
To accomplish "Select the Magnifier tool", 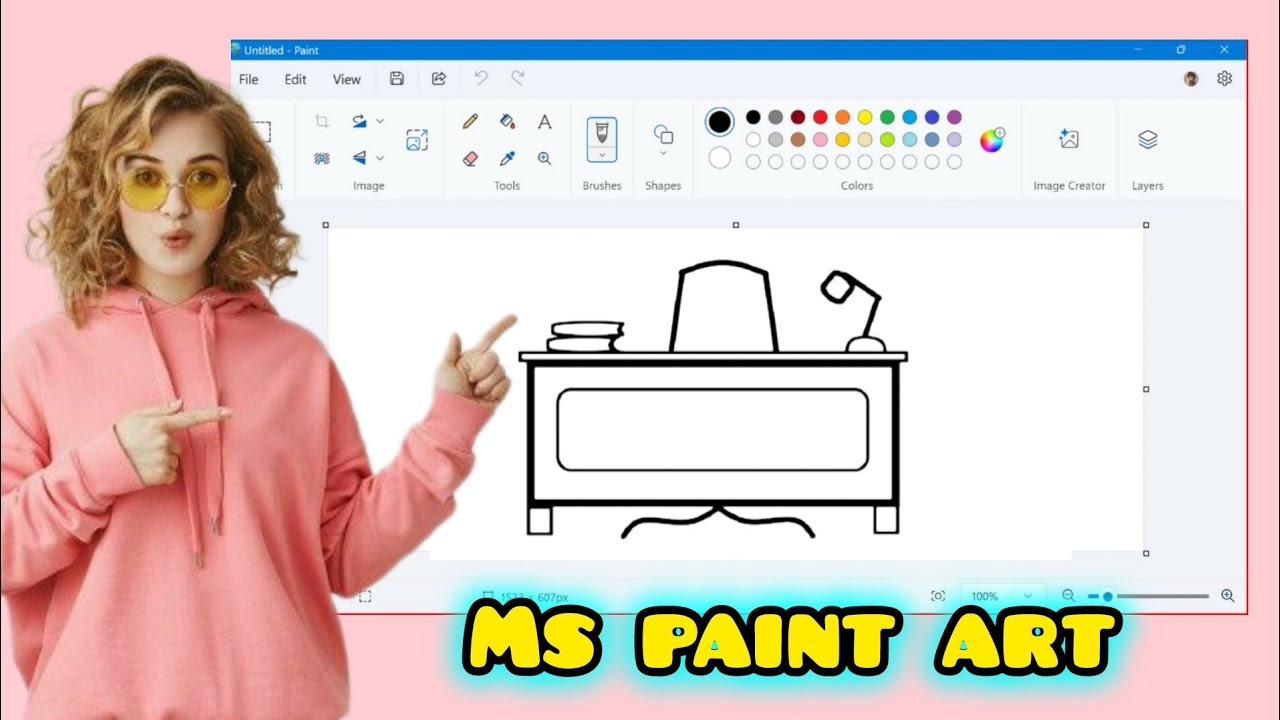I will [544, 158].
